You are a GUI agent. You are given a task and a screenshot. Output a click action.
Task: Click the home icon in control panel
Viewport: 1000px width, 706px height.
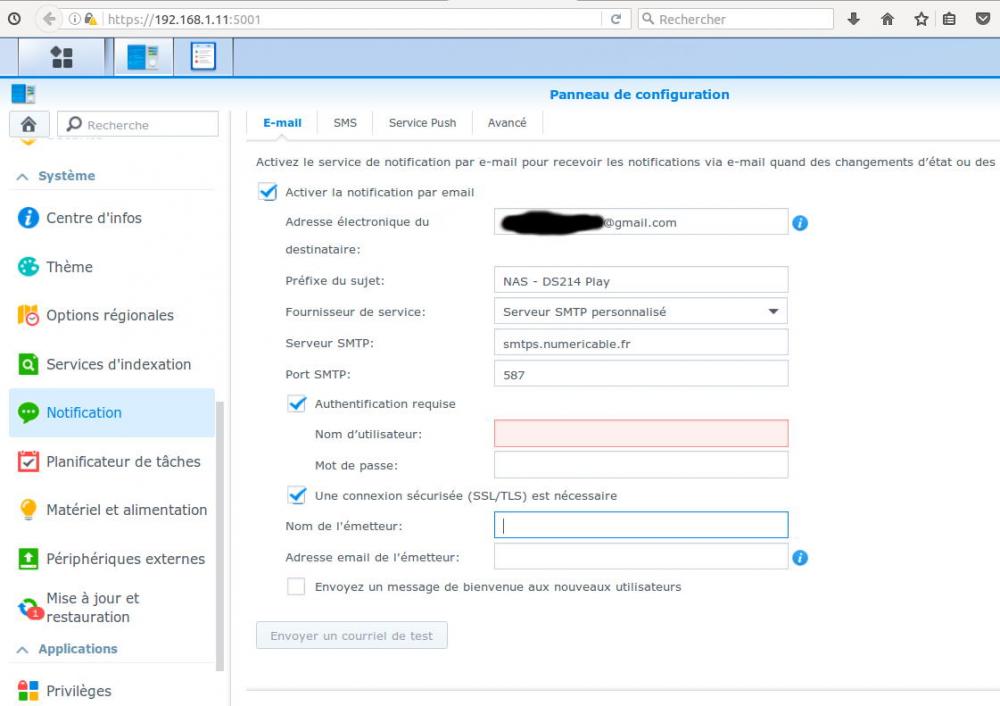click(29, 124)
